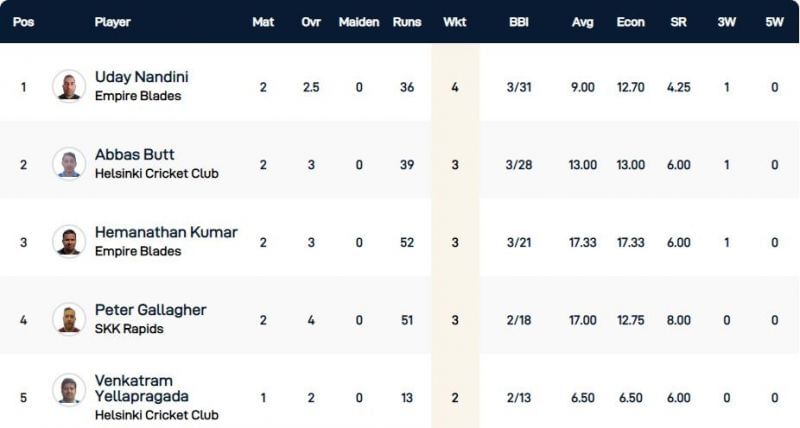Sort table by Runs column header

(x=407, y=22)
